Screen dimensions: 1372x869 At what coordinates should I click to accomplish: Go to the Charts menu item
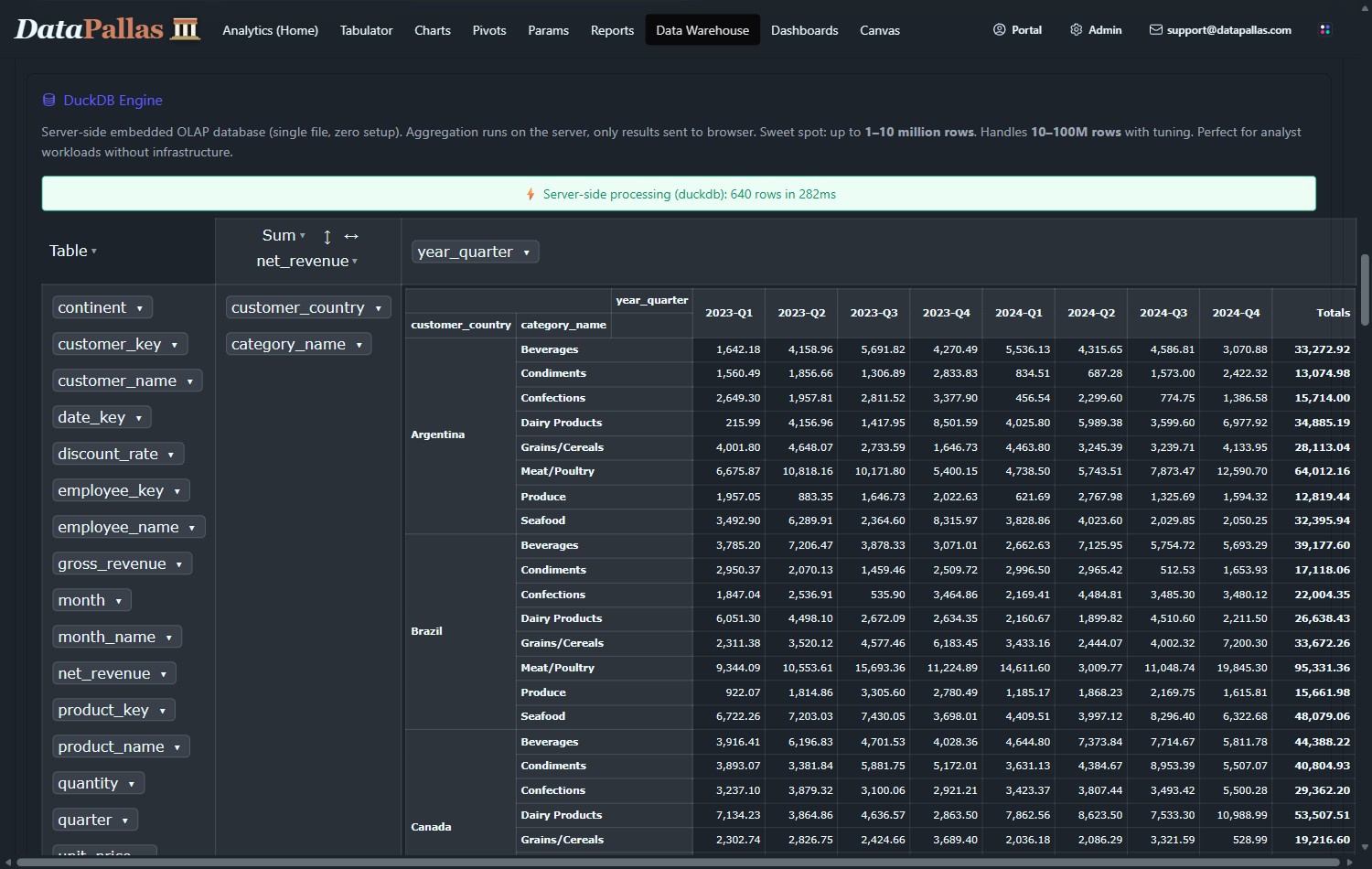pos(433,30)
